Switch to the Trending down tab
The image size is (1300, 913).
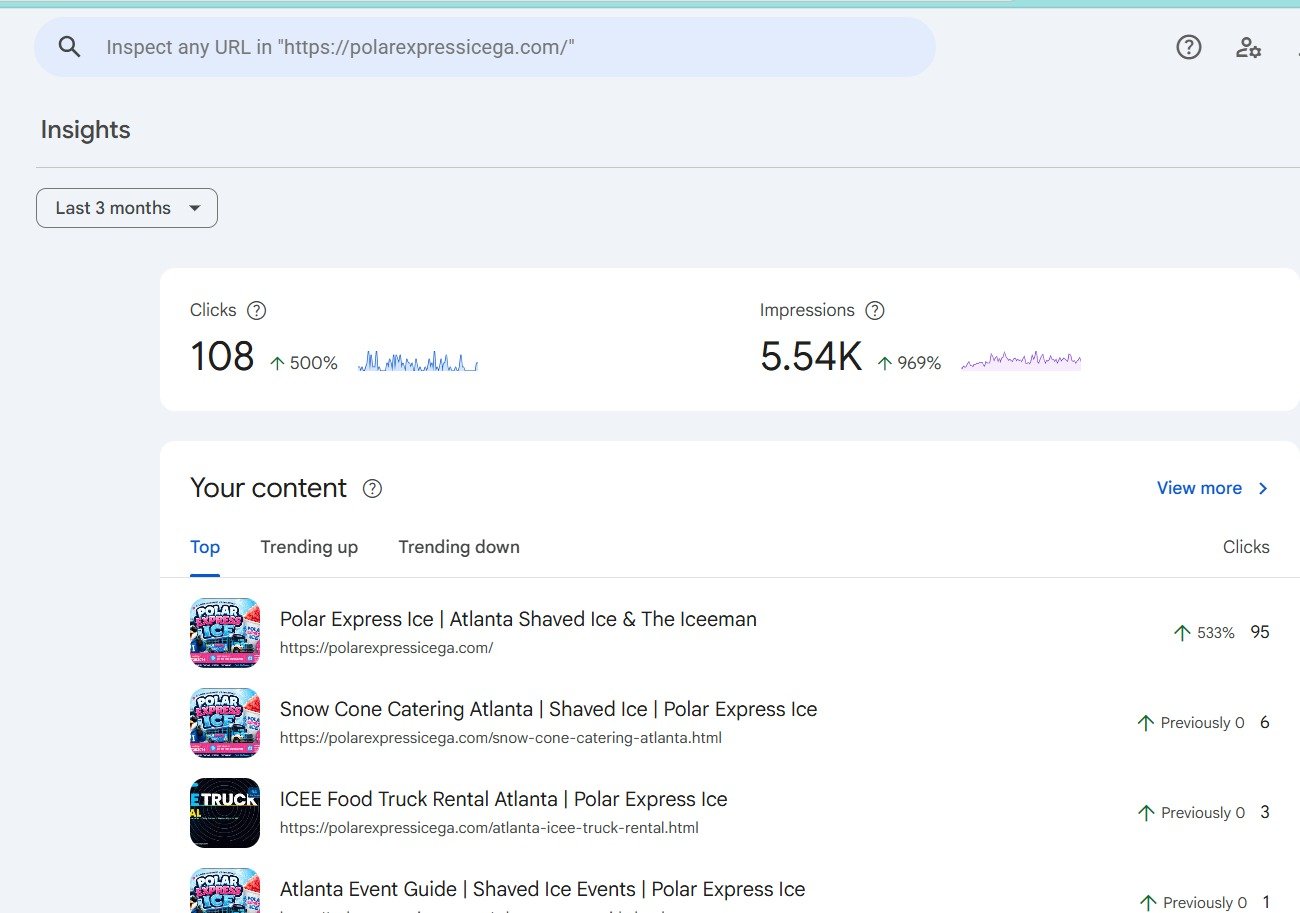[459, 547]
